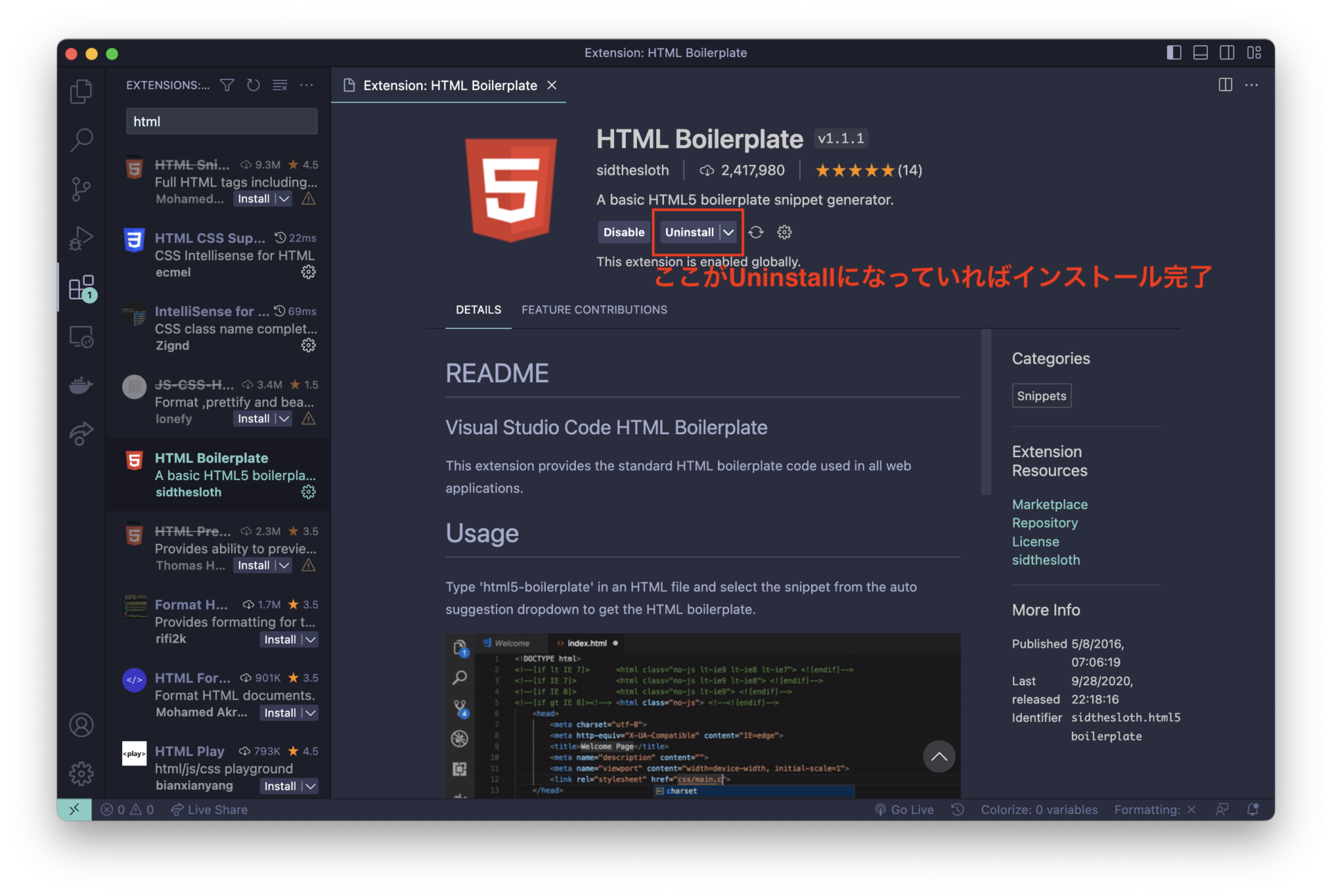1332x896 pixels.
Task: Click the sync icon next to Uninstall
Action: click(756, 232)
